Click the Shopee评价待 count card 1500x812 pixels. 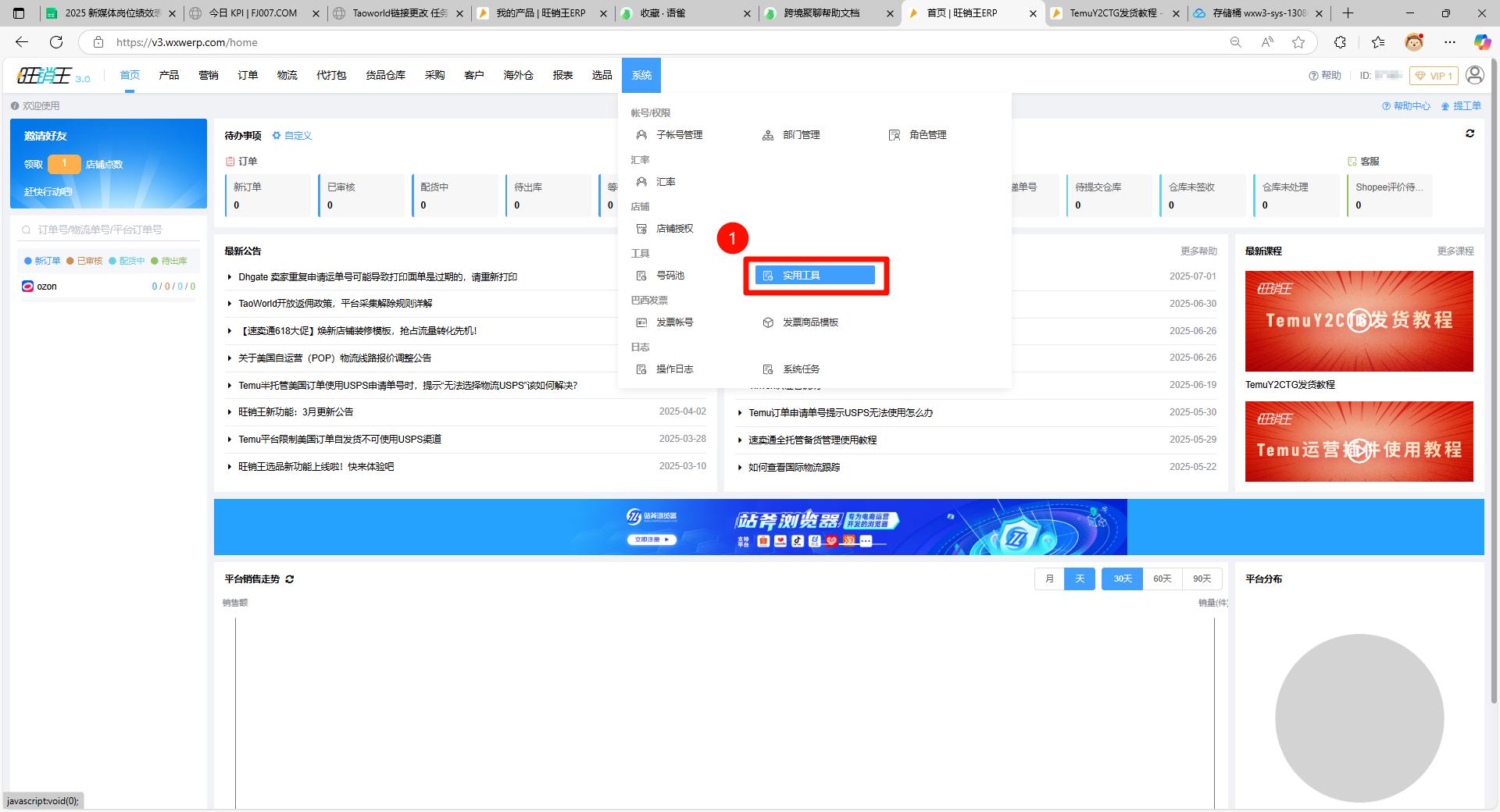[x=1390, y=195]
